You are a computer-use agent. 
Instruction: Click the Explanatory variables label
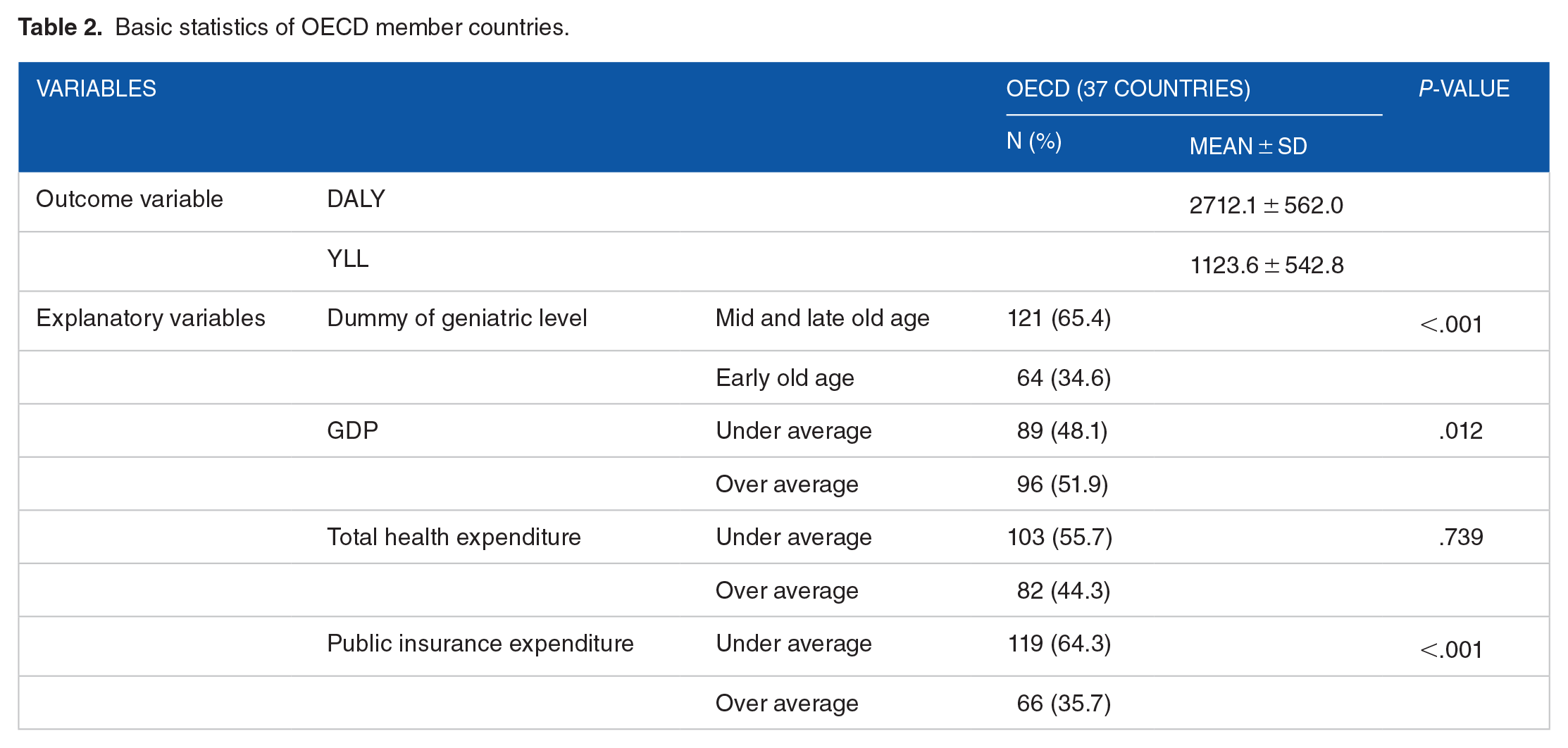(x=151, y=318)
